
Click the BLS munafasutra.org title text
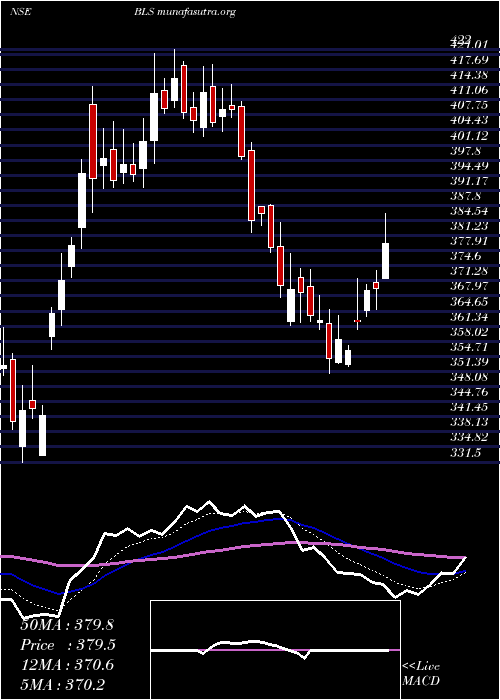pyautogui.click(x=184, y=12)
